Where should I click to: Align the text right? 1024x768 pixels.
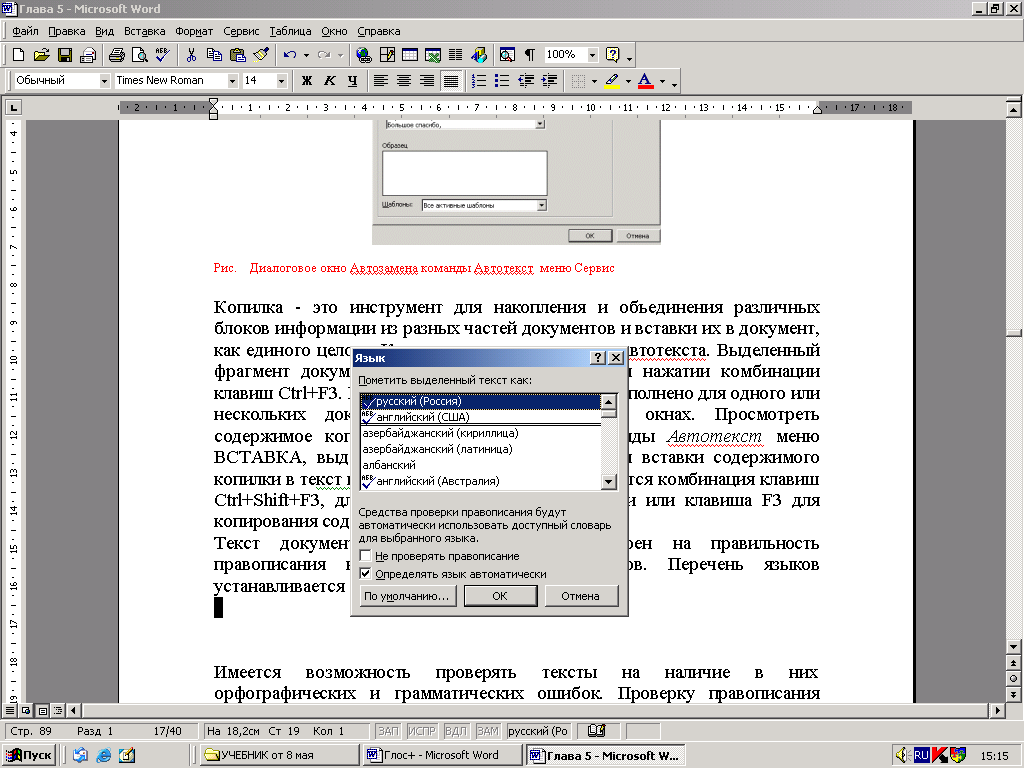pyautogui.click(x=427, y=80)
